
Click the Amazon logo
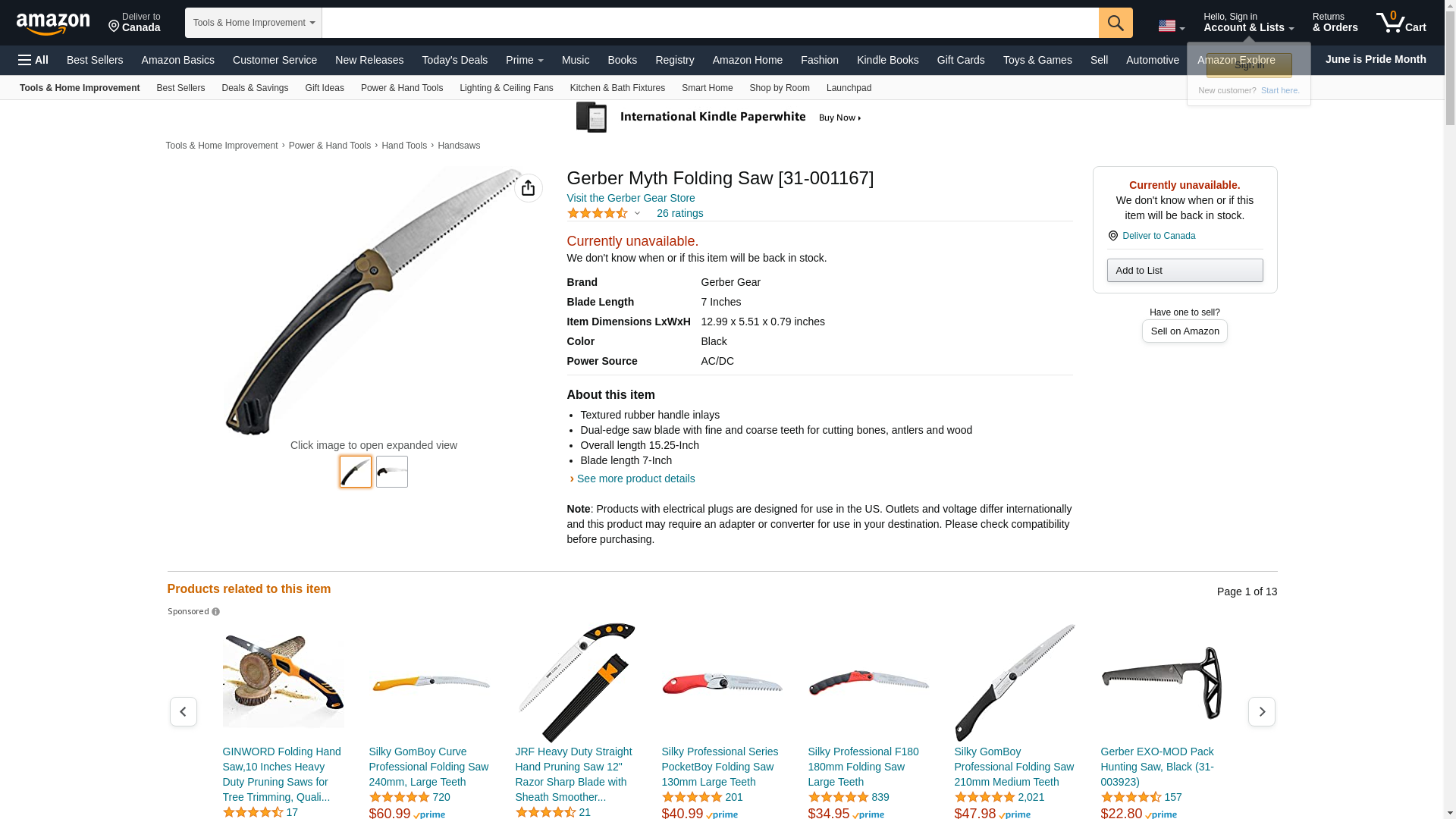(x=53, y=24)
